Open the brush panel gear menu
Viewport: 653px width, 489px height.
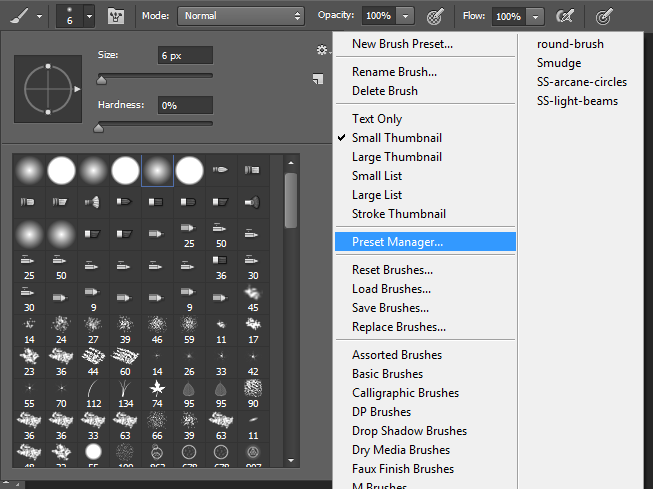pyautogui.click(x=321, y=50)
